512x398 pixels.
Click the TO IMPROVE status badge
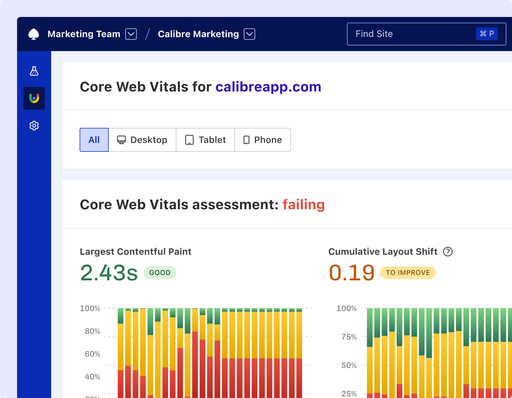408,273
